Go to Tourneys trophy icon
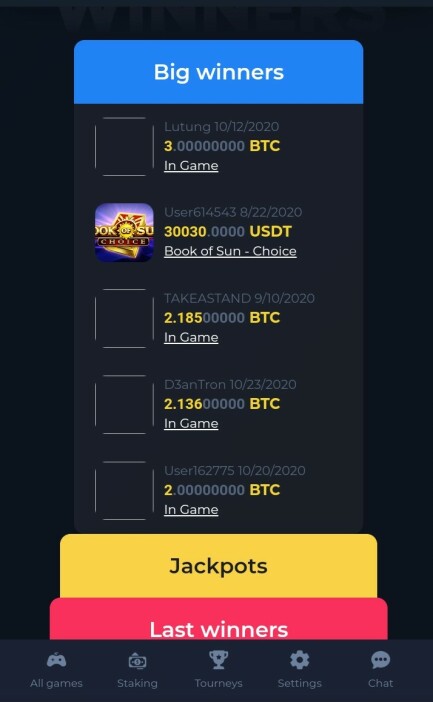 219,660
